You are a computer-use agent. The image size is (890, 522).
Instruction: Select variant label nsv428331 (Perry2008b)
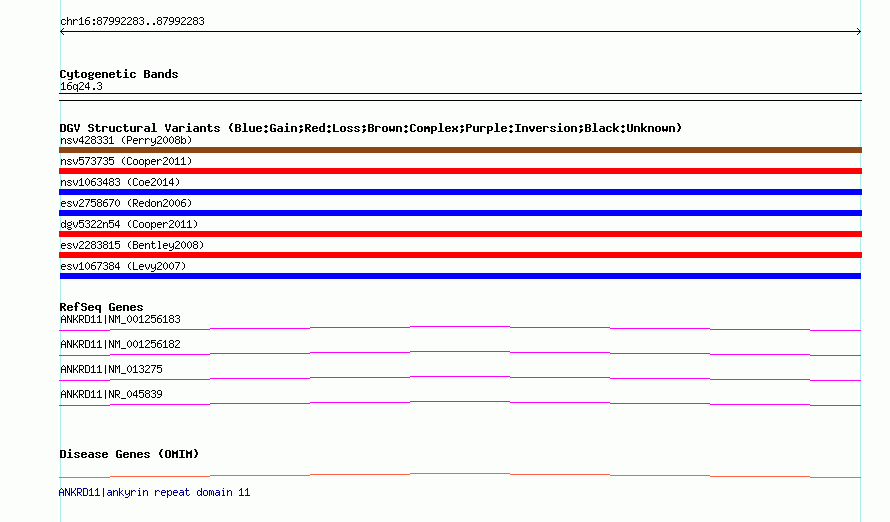coord(126,140)
